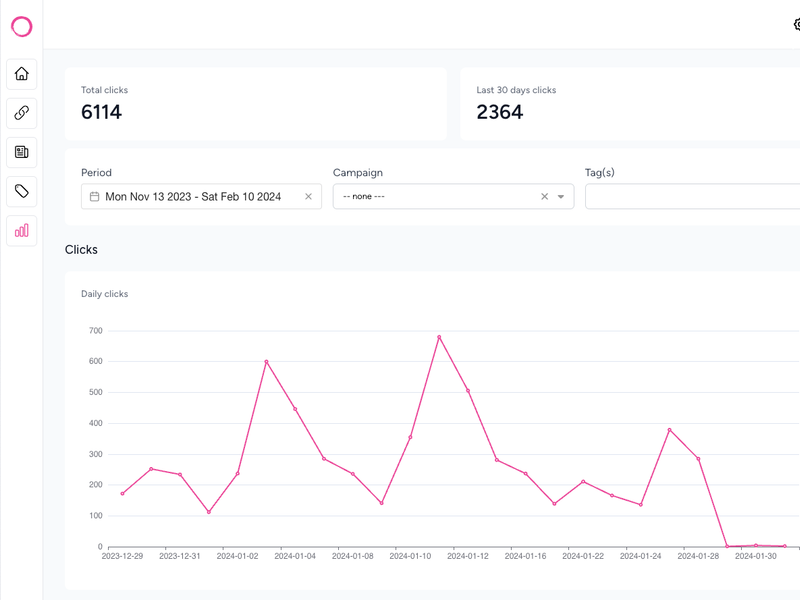Screen dimensions: 800x600
Task: Open the calendar icon in the Period field
Action: click(93, 196)
